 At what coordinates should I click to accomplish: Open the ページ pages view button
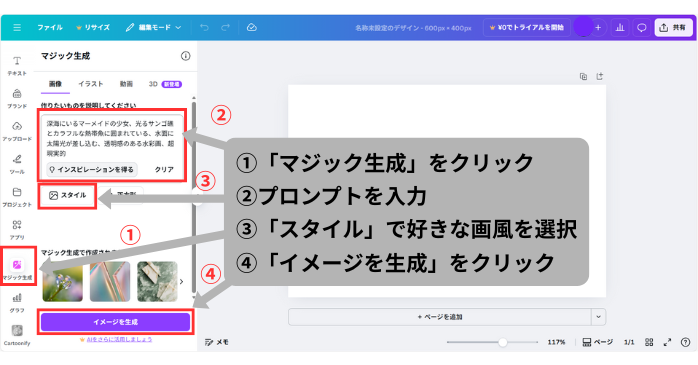pos(597,342)
